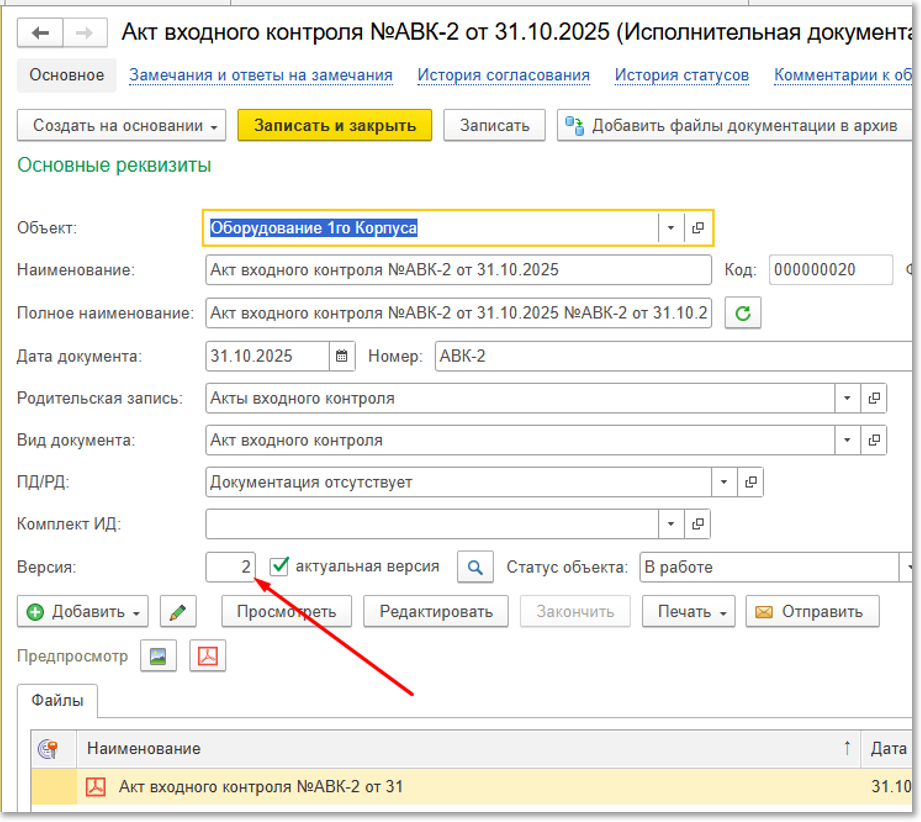The width and height of the screenshot is (921, 822).
Task: Click the pencil edit icon
Action: [x=178, y=612]
